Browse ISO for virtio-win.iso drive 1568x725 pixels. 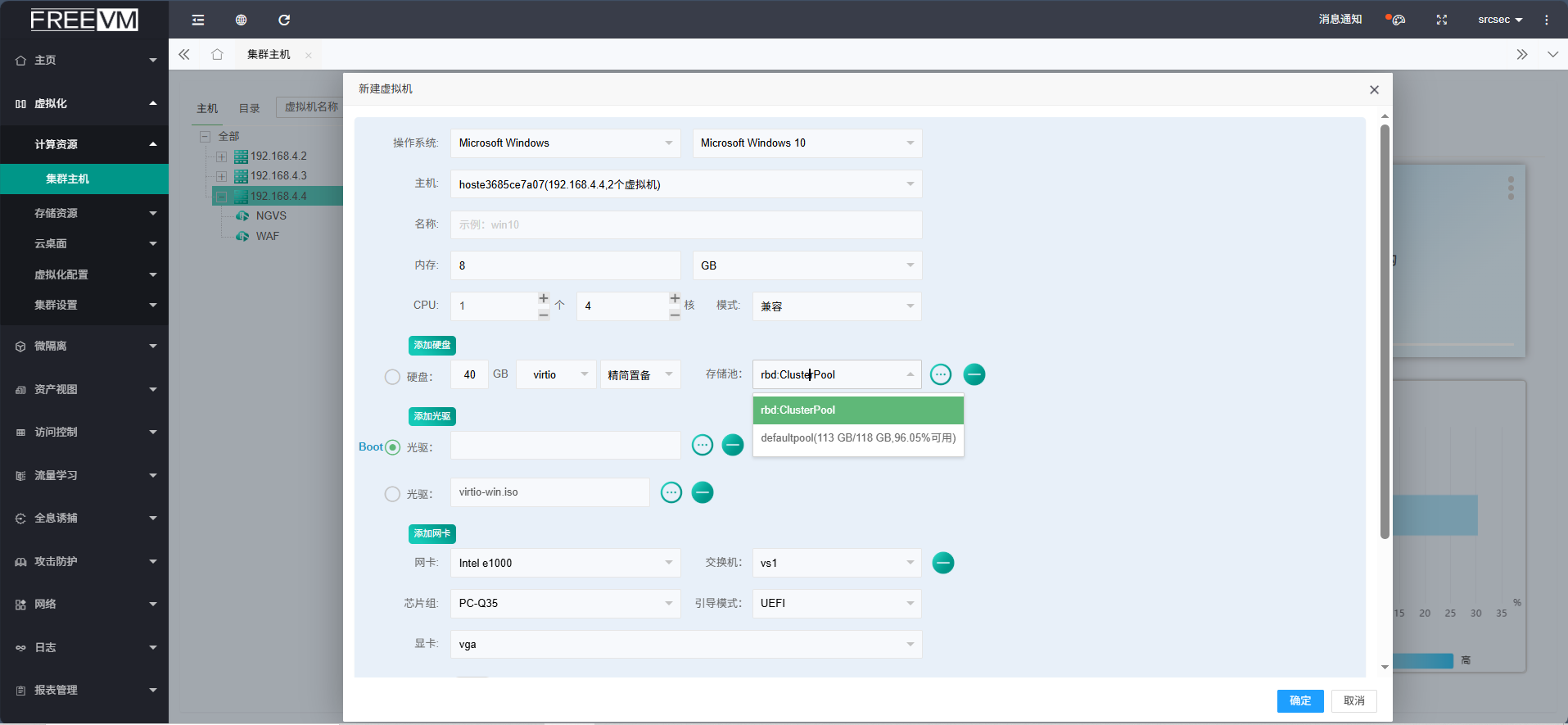[671, 492]
